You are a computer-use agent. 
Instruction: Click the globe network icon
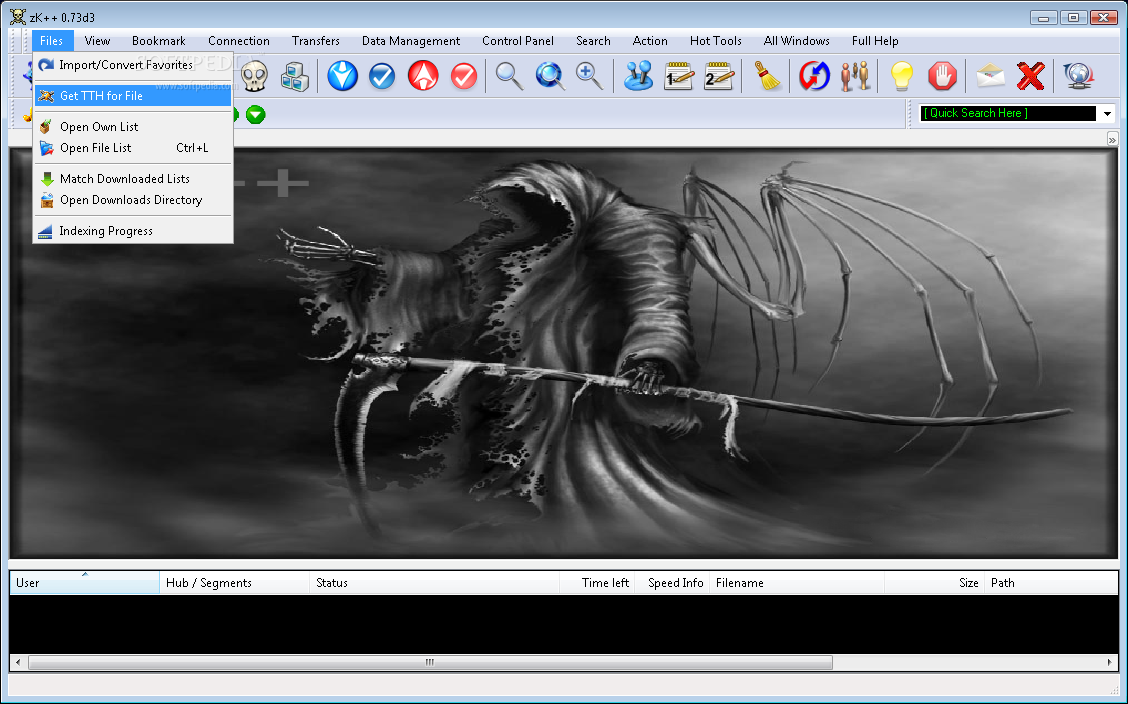pyautogui.click(x=1078, y=76)
